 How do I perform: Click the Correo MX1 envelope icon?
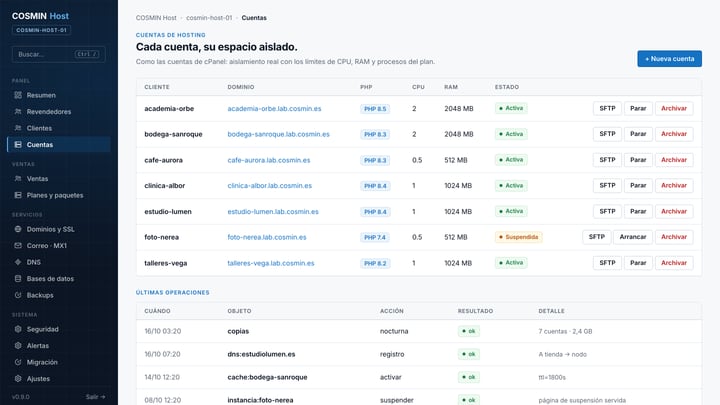point(18,246)
